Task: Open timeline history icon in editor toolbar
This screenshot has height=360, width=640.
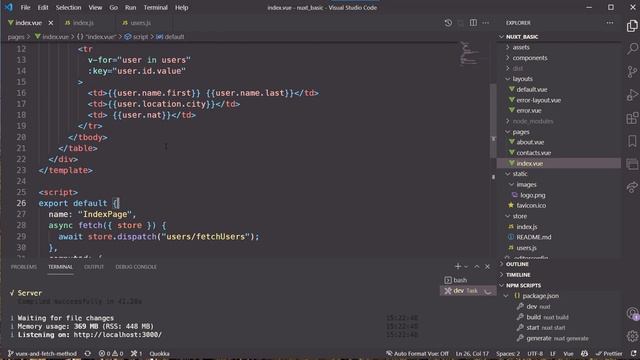Action: click(448, 23)
